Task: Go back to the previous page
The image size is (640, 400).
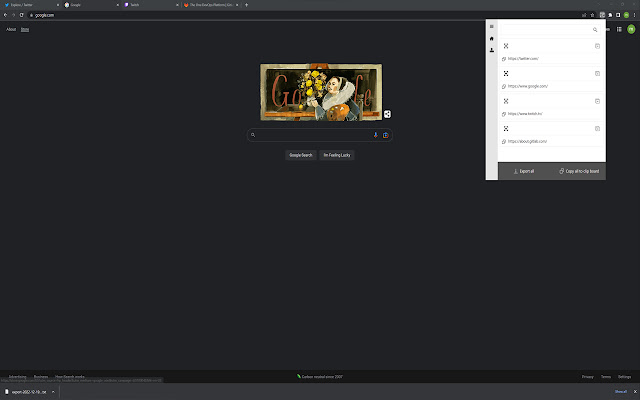Action: (x=5, y=15)
